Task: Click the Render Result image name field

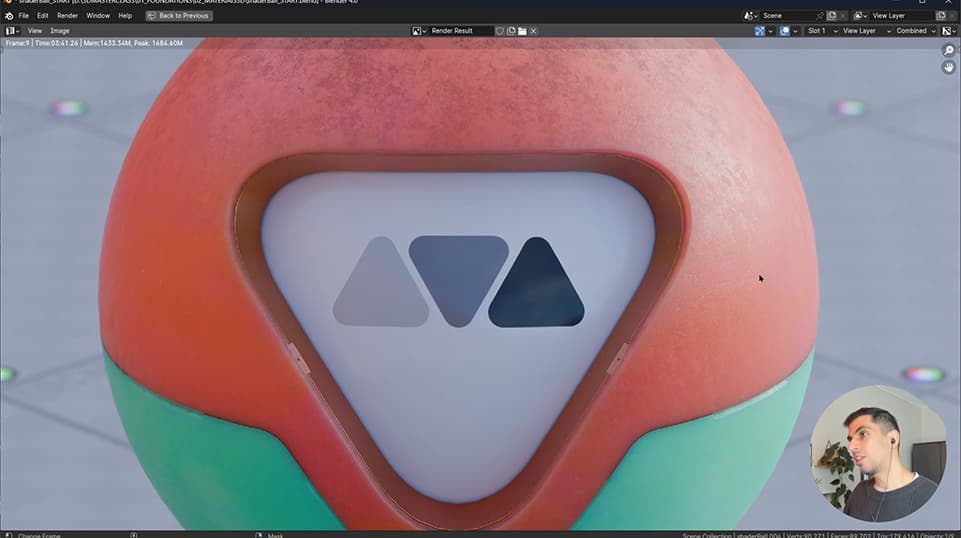Action: tap(460, 31)
